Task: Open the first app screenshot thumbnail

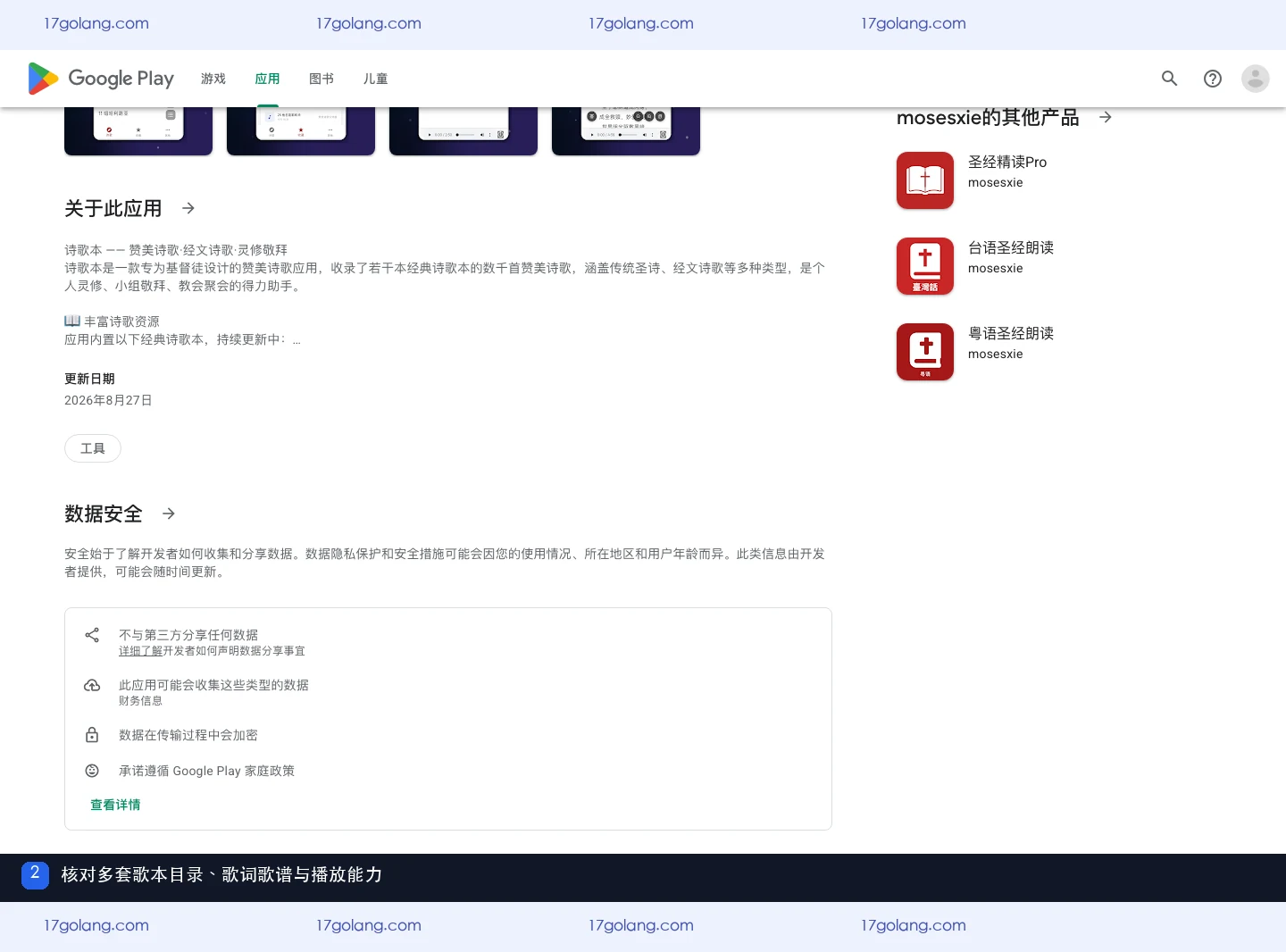Action: tap(138, 131)
